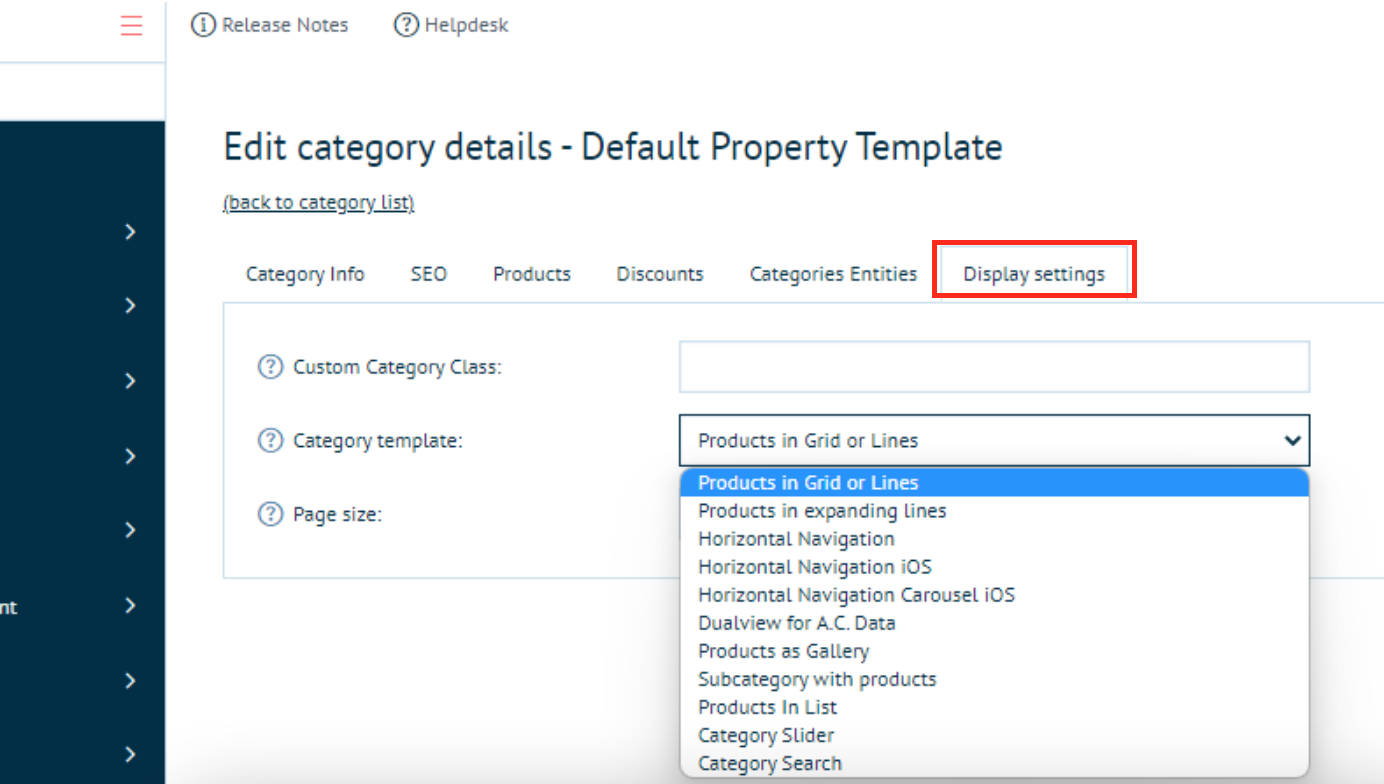Click the Custom Category Class input field
Viewport: 1384px width, 784px height.
coord(993,367)
